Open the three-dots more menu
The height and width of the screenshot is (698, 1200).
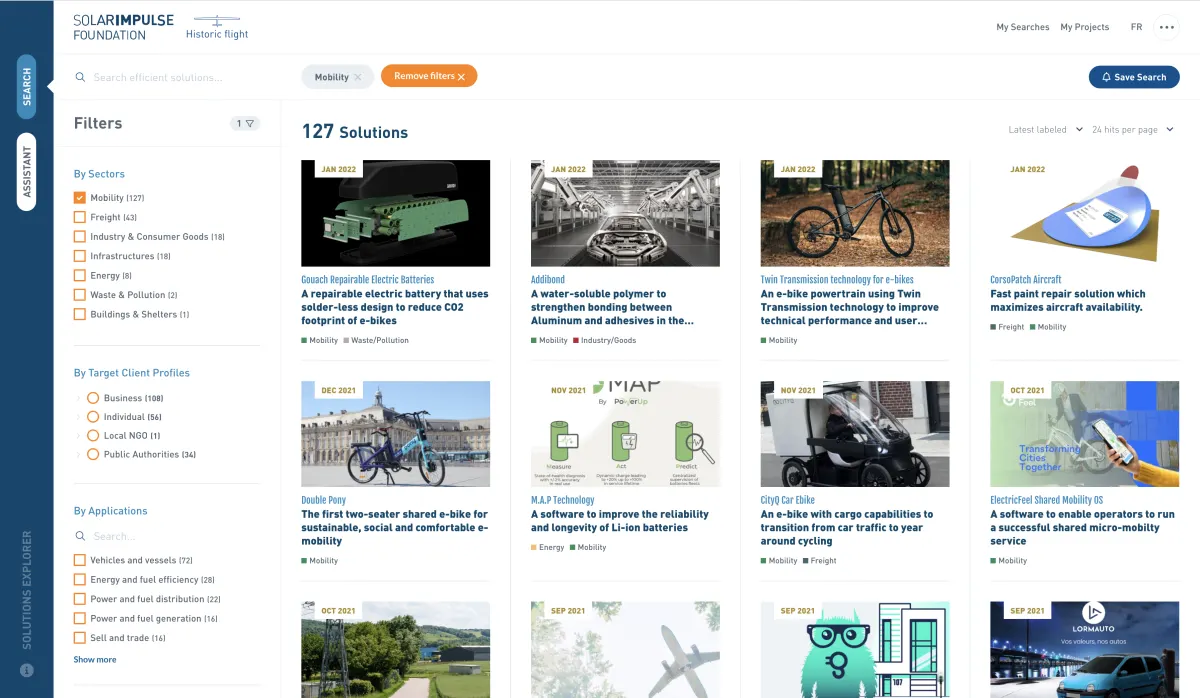point(1166,27)
